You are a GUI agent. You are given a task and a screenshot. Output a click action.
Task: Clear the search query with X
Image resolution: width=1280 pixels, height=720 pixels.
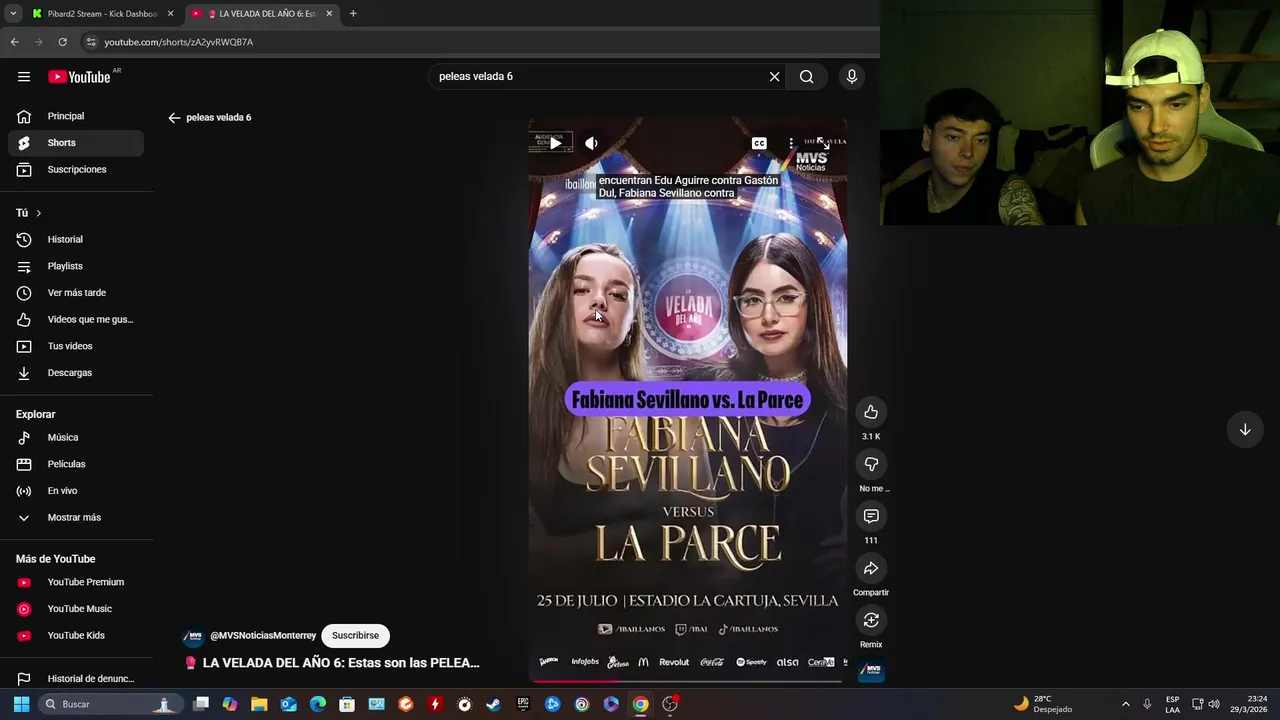(774, 76)
